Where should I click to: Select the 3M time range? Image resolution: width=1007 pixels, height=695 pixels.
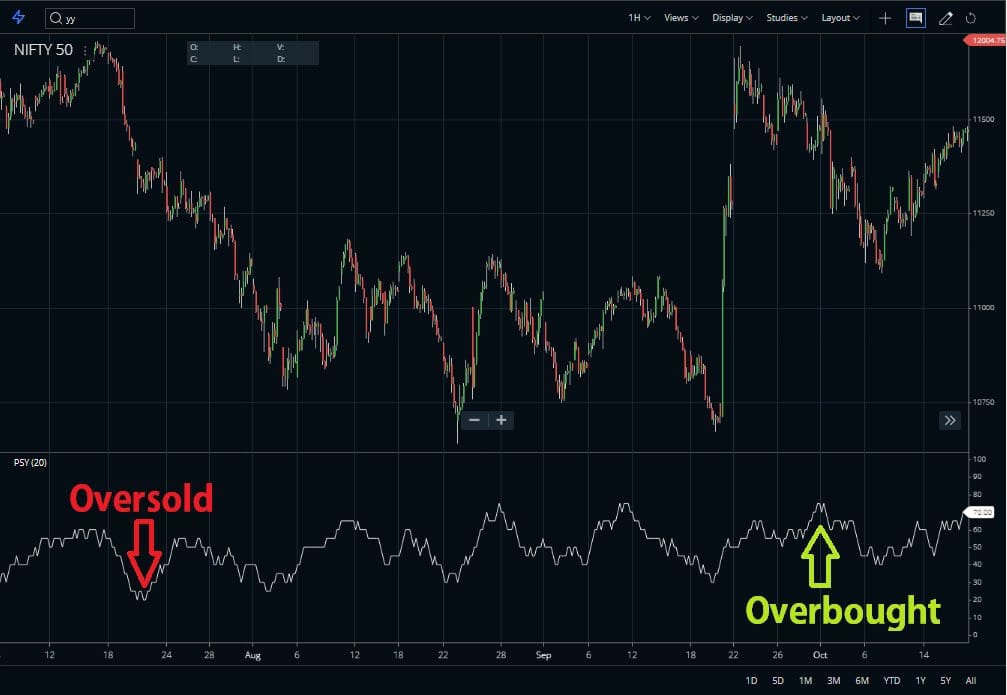pyautogui.click(x=834, y=680)
